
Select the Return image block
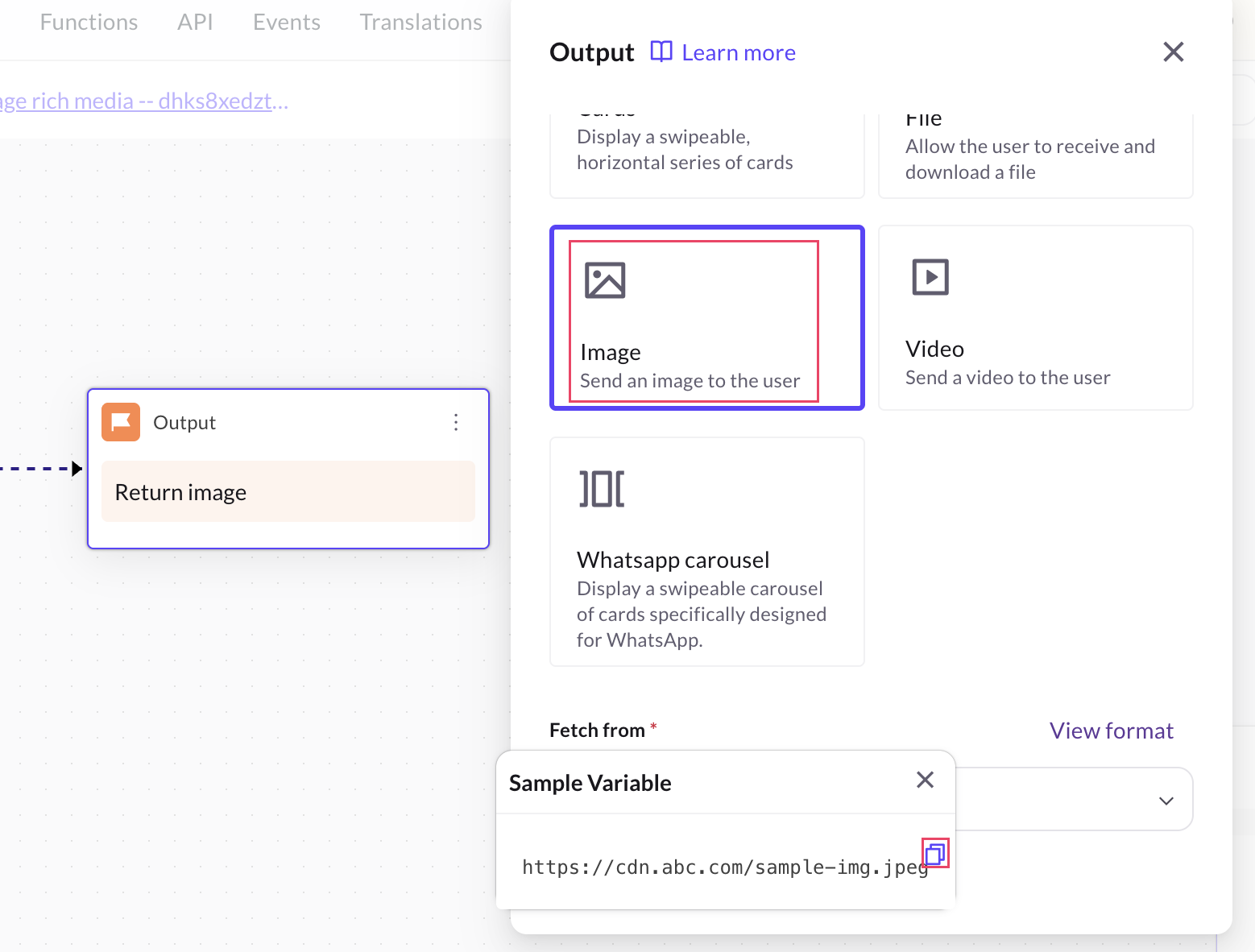tap(288, 492)
